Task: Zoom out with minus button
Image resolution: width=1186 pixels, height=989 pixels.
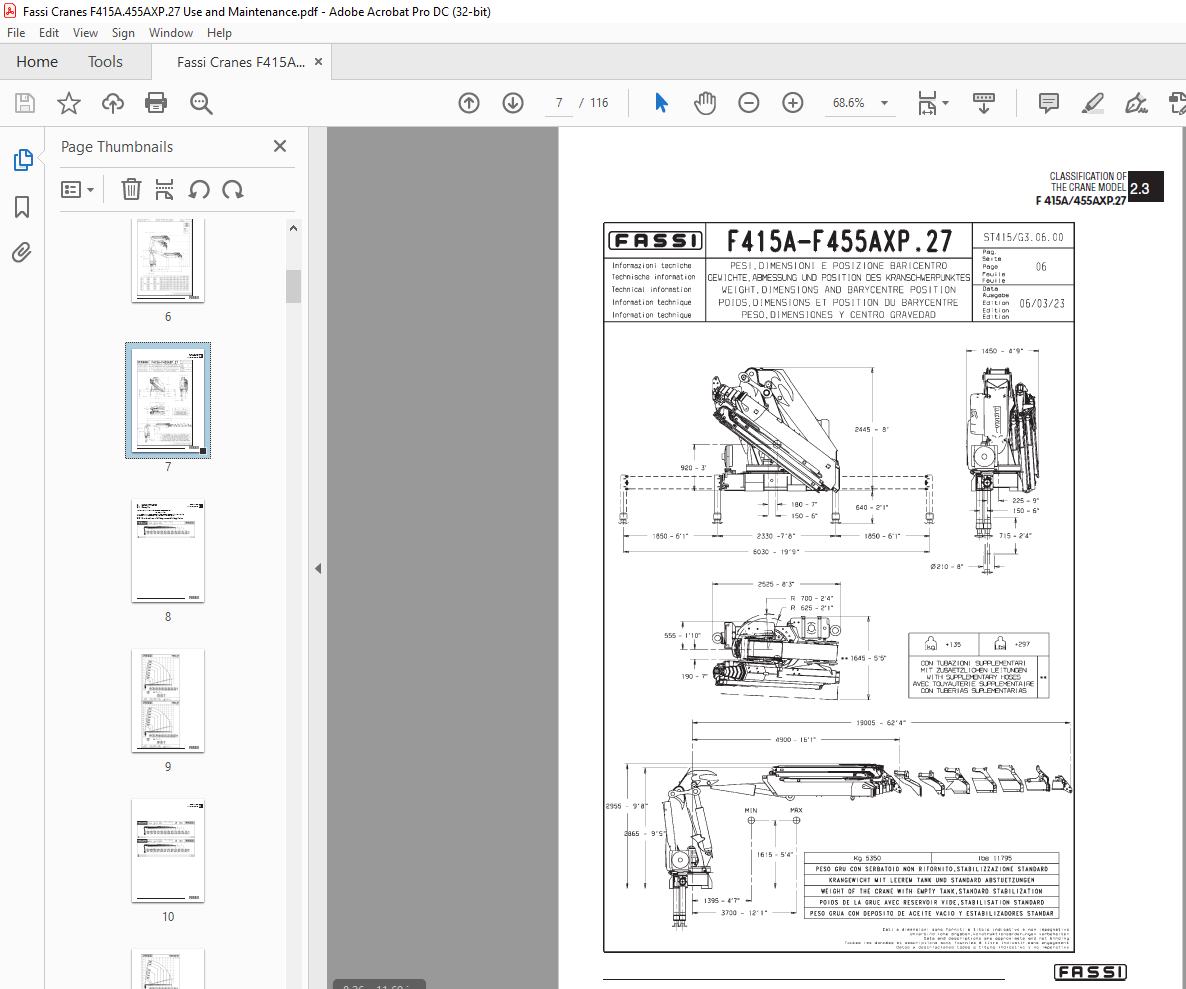Action: click(749, 103)
